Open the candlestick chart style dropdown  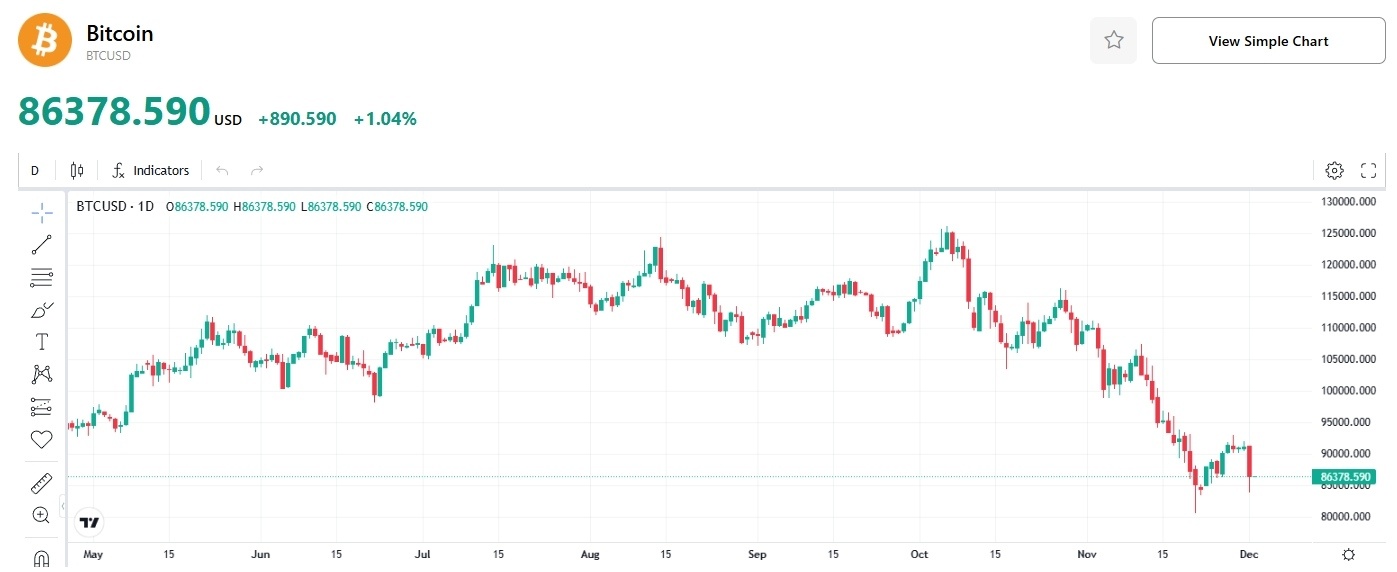click(77, 171)
